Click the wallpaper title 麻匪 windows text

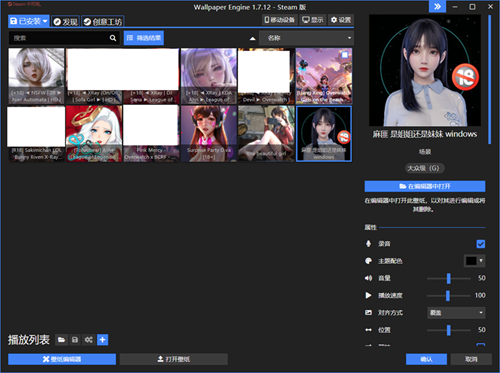coord(425,134)
